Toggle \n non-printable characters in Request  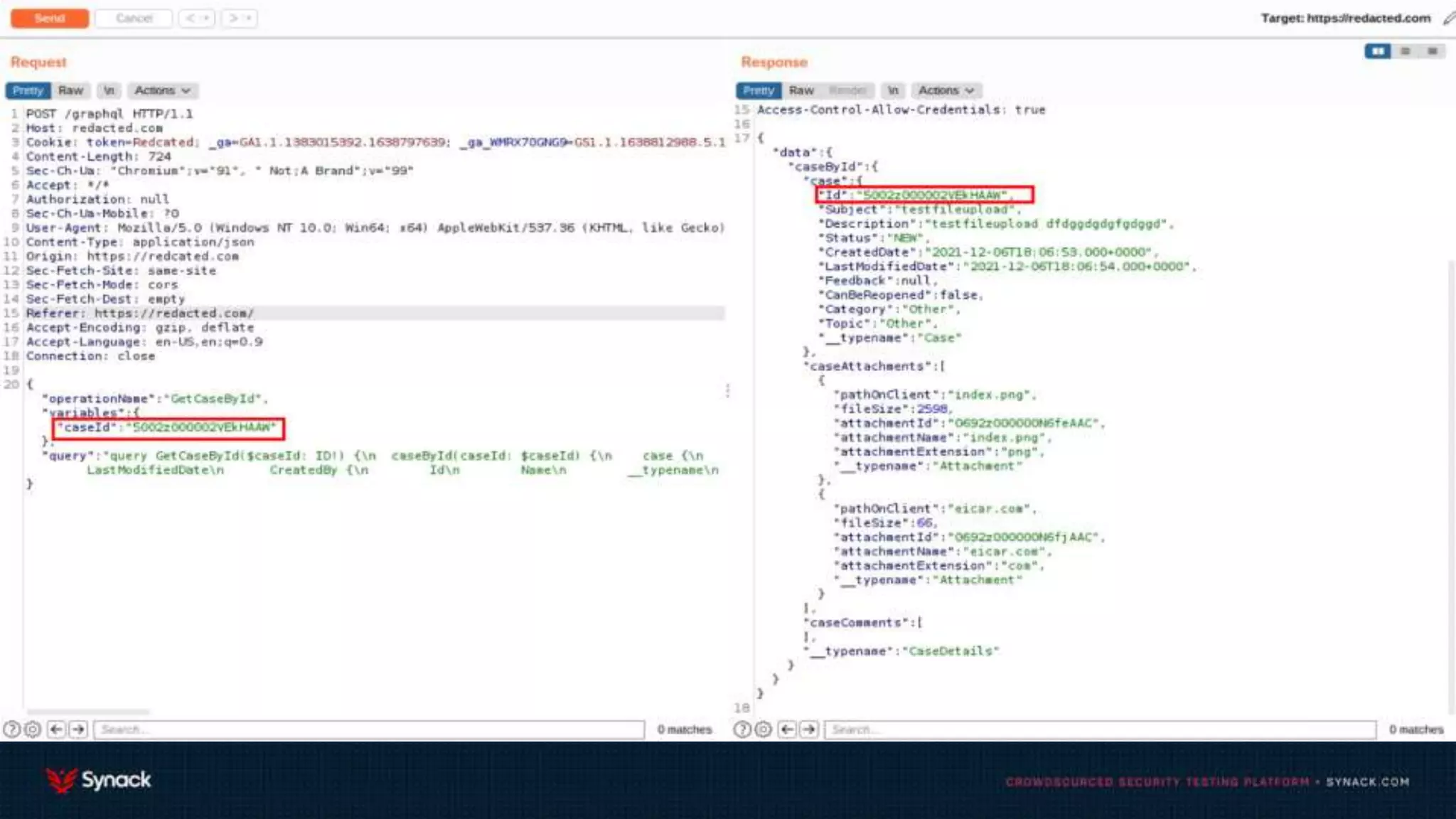[109, 90]
